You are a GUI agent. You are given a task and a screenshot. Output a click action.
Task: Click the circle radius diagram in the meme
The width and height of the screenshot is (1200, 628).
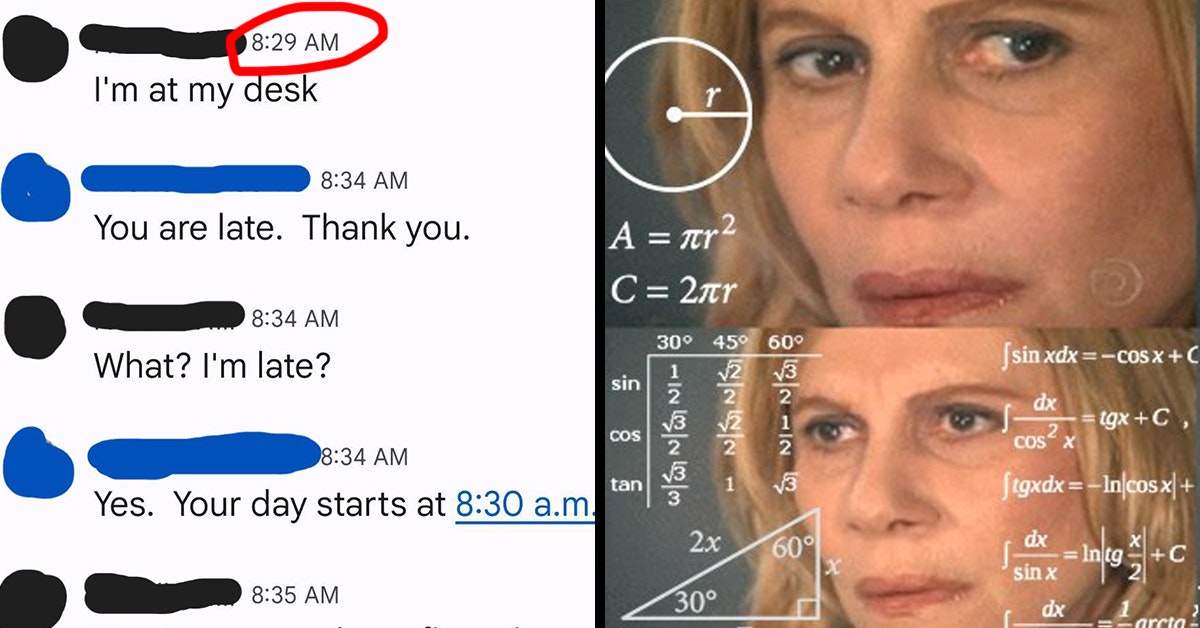click(675, 114)
